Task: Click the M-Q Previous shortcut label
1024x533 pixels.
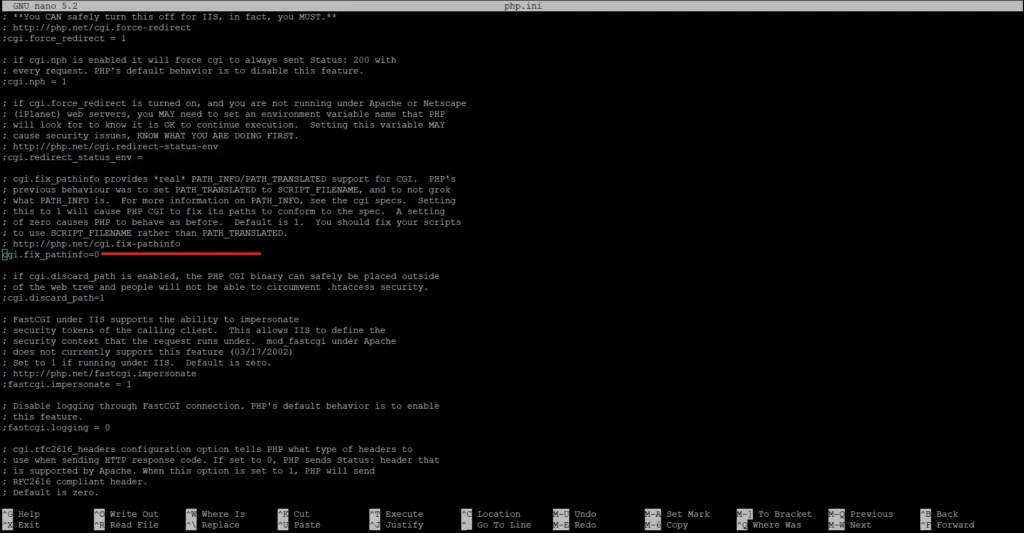Action: pyautogui.click(x=861, y=514)
